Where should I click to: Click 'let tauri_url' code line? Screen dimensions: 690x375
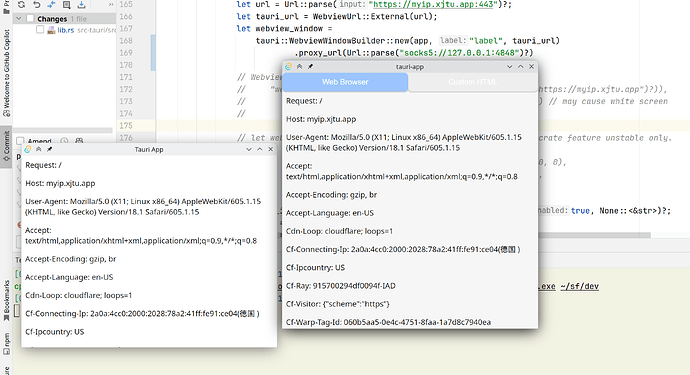pos(337,16)
